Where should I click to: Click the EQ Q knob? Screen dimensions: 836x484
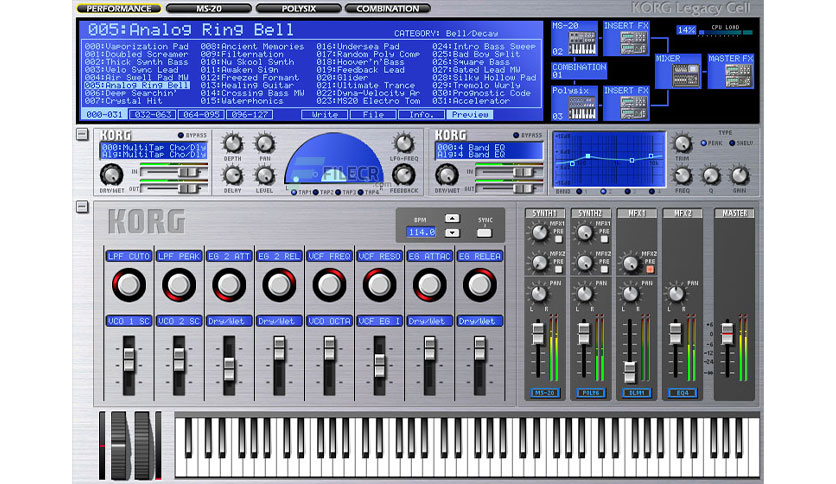coord(710,175)
